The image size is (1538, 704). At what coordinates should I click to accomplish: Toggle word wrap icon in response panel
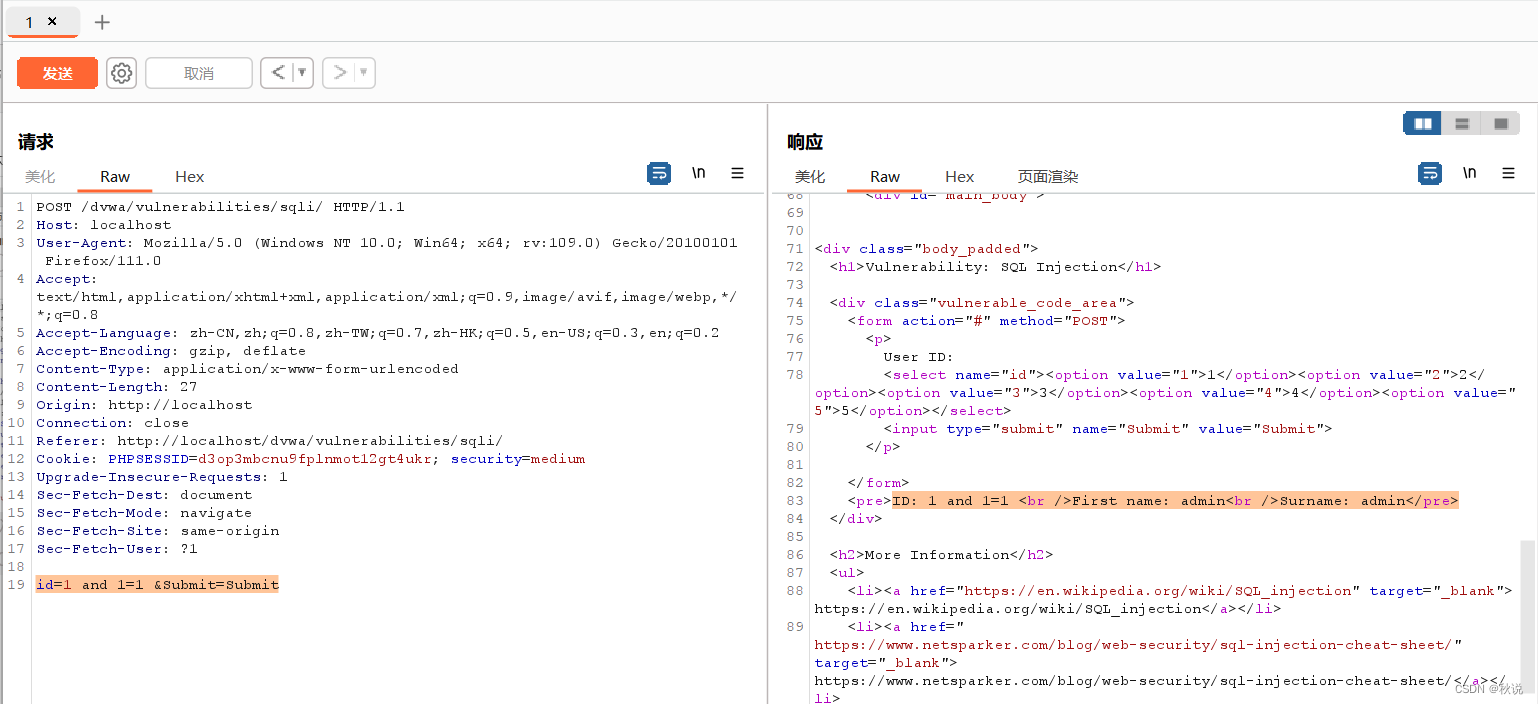(1430, 173)
